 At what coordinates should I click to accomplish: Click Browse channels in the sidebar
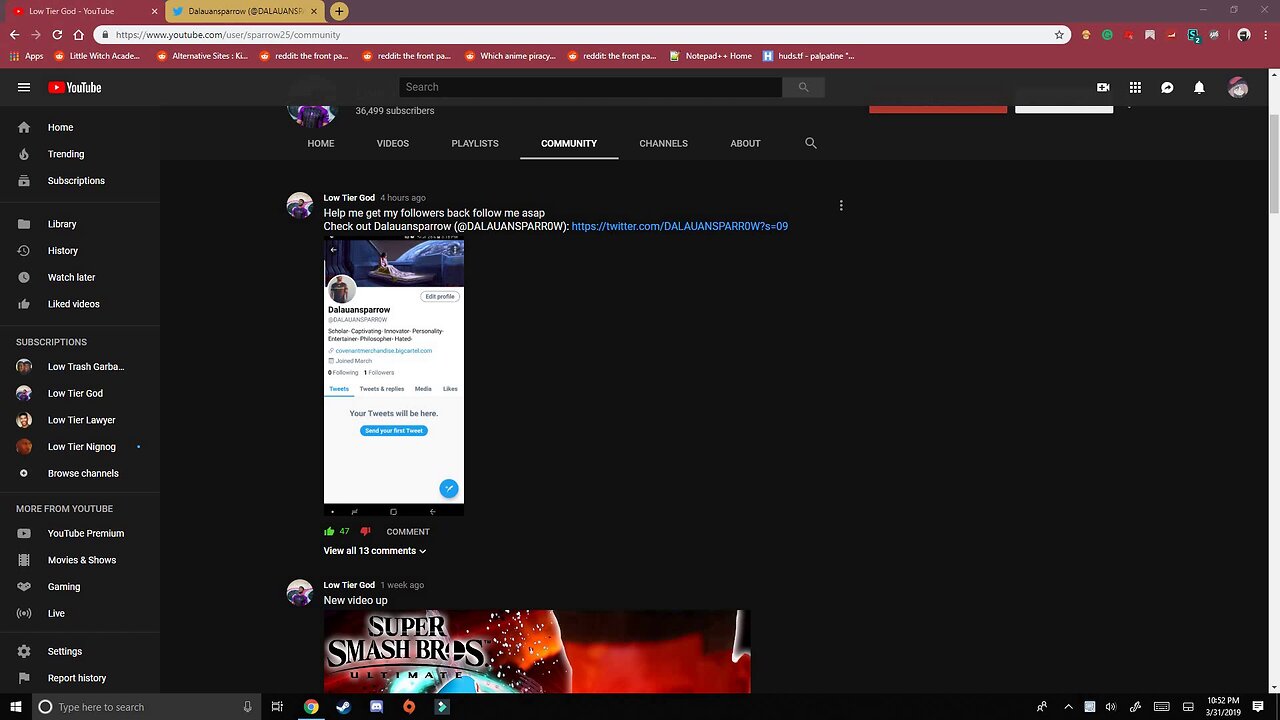[80, 474]
